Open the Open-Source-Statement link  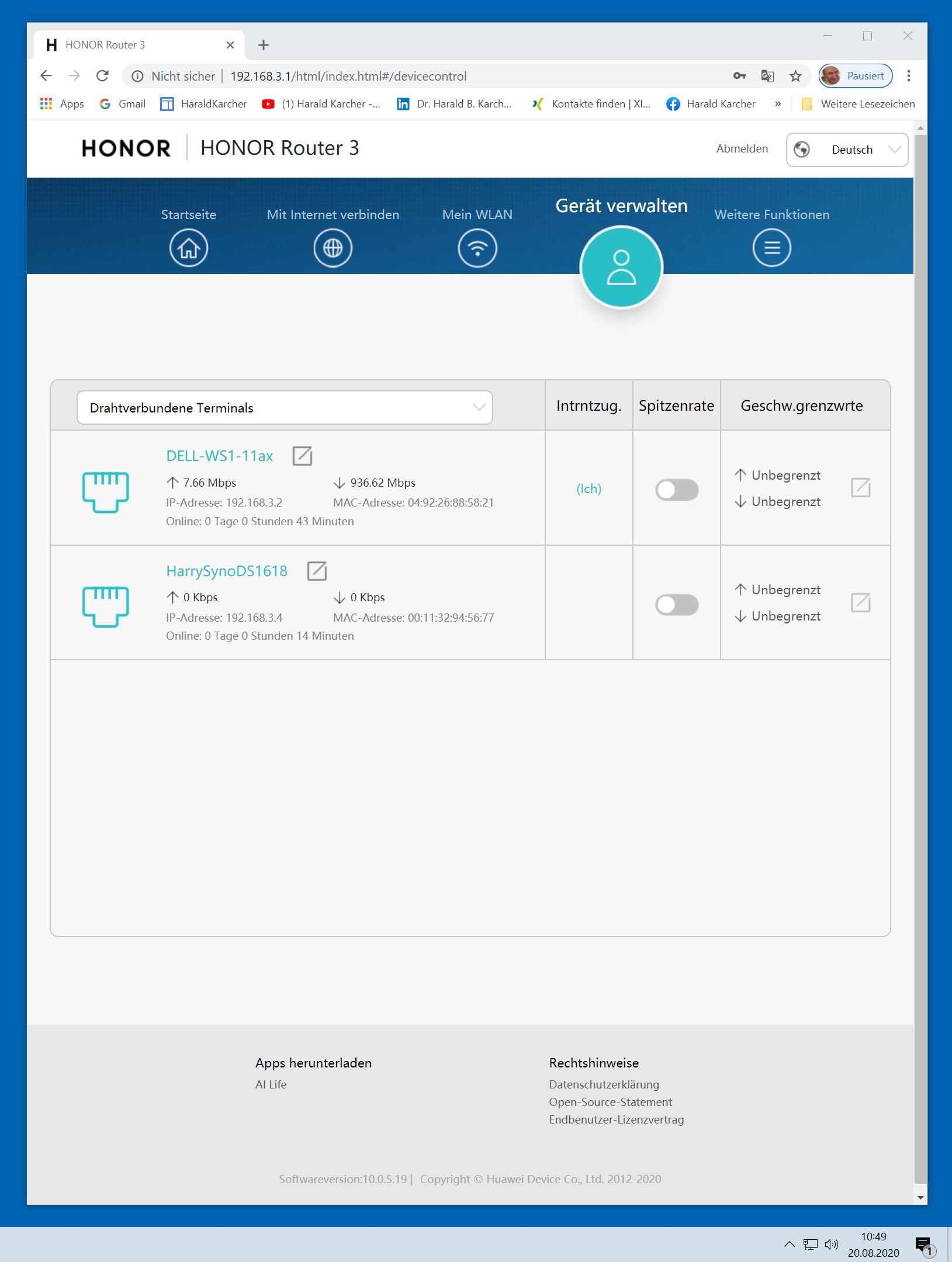611,1102
